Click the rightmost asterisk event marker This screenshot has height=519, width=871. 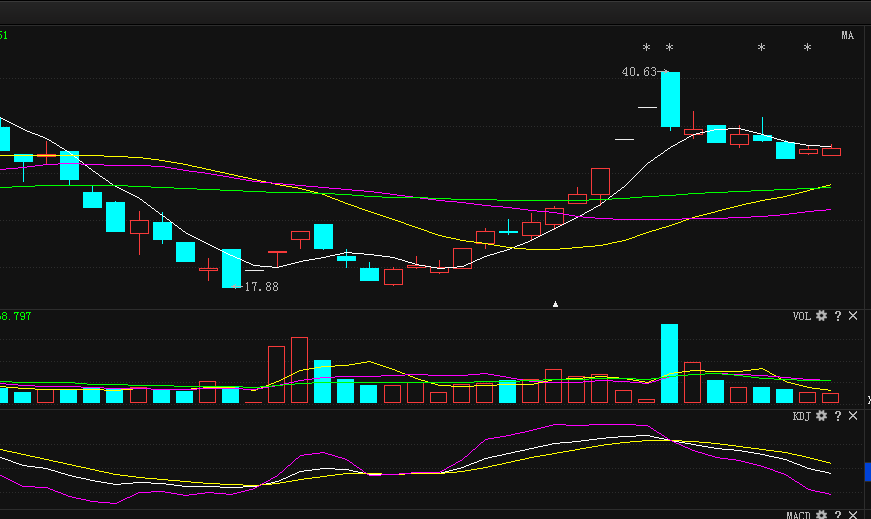click(x=807, y=49)
